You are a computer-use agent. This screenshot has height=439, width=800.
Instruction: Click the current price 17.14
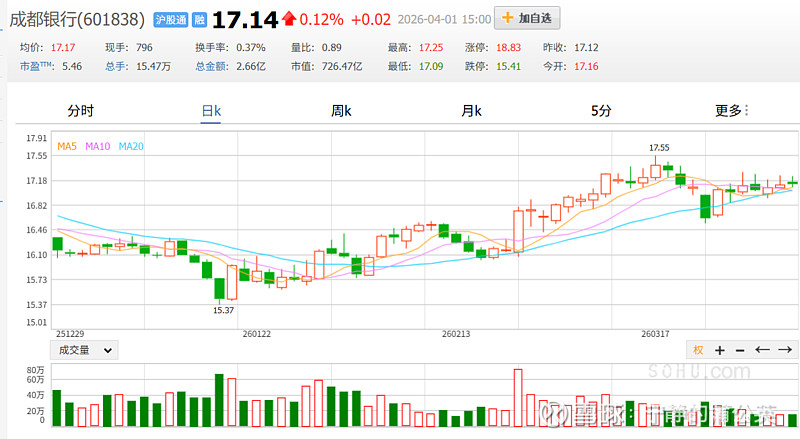[x=245, y=20]
